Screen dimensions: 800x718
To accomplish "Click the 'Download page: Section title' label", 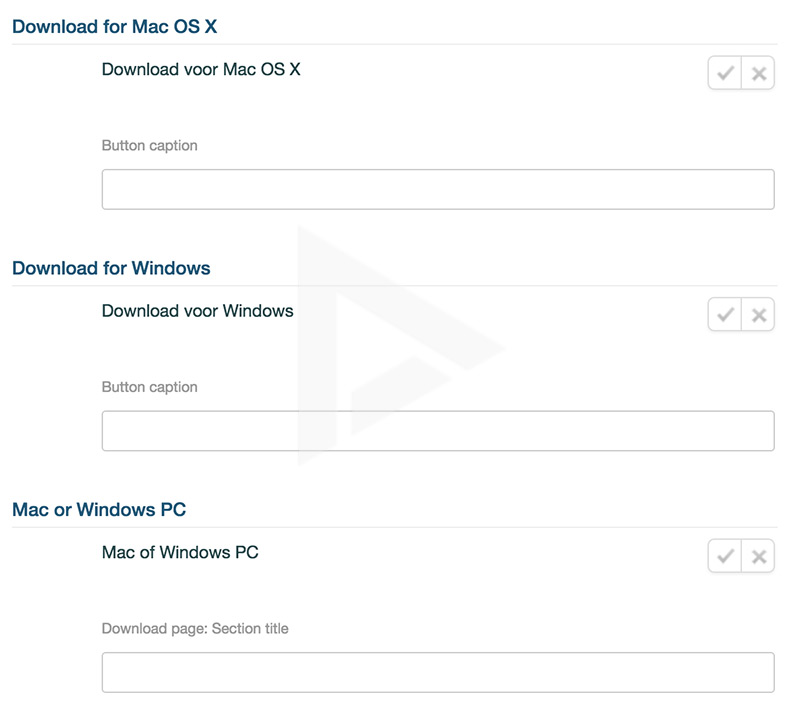I will tap(195, 628).
